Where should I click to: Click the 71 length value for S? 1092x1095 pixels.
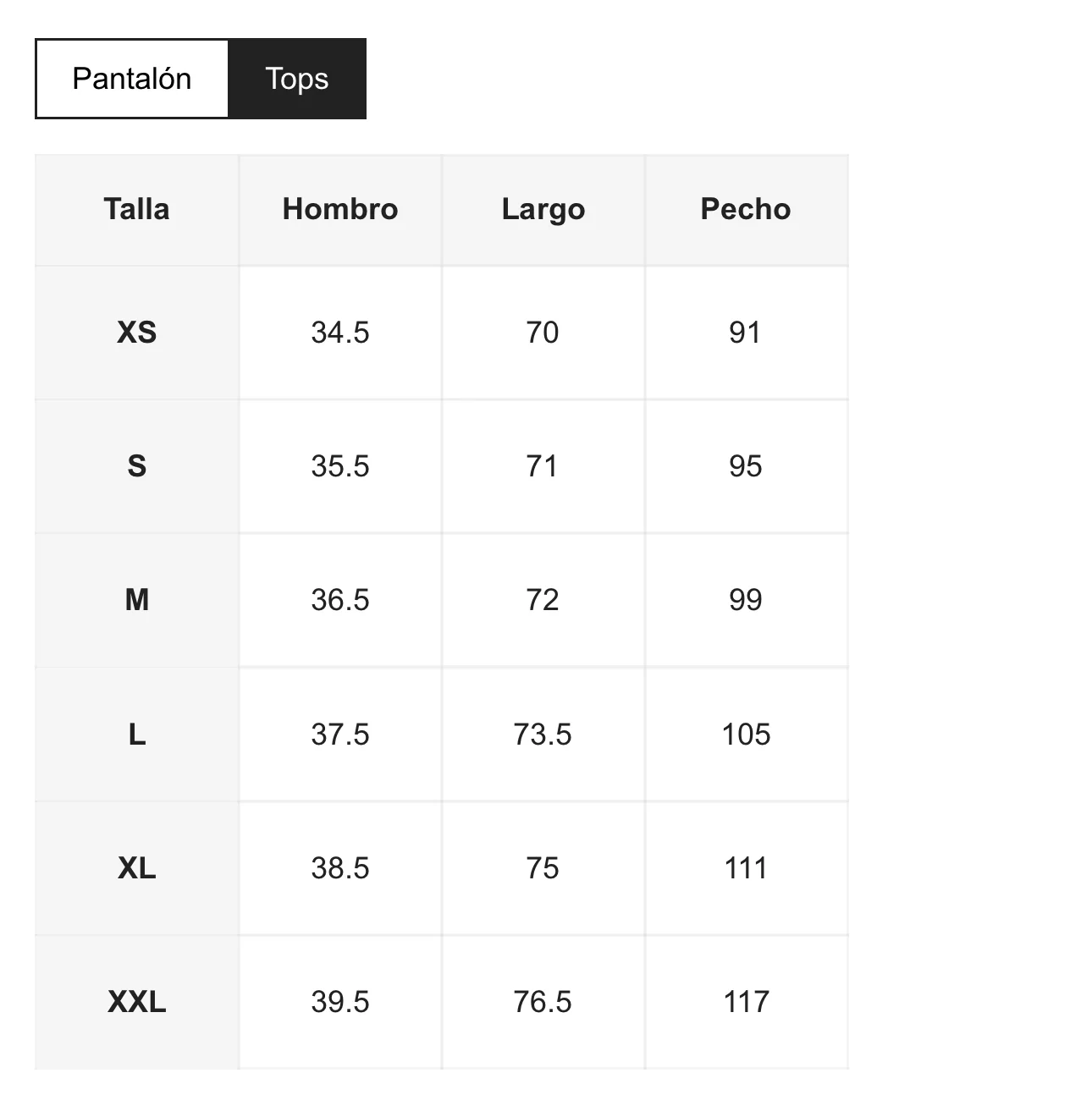543,466
